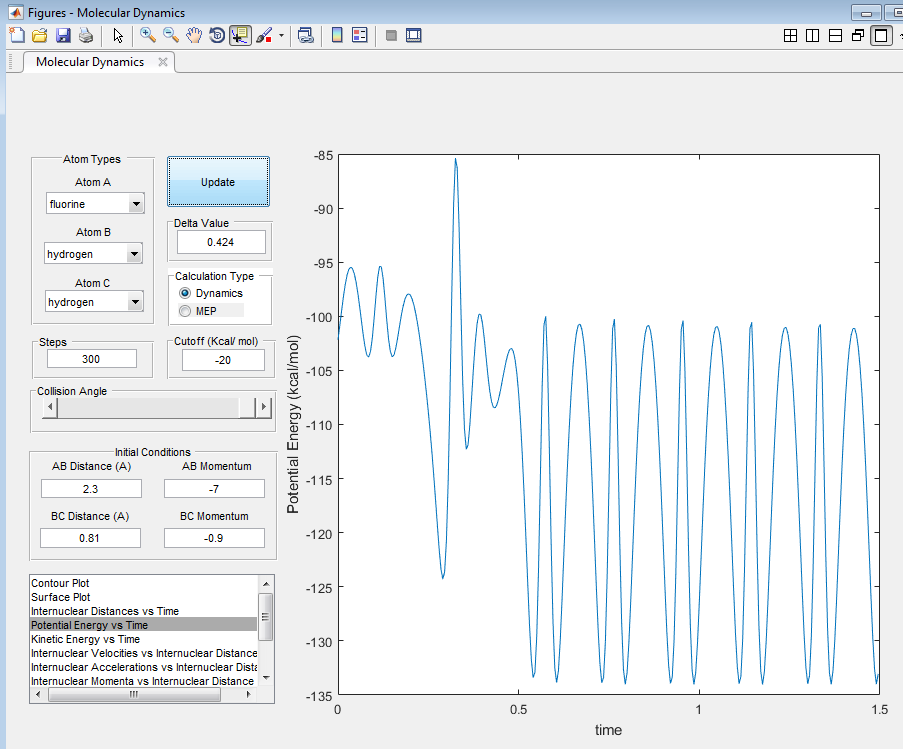Activate the Rotate 3D tool
The image size is (903, 749).
pyautogui.click(x=217, y=36)
